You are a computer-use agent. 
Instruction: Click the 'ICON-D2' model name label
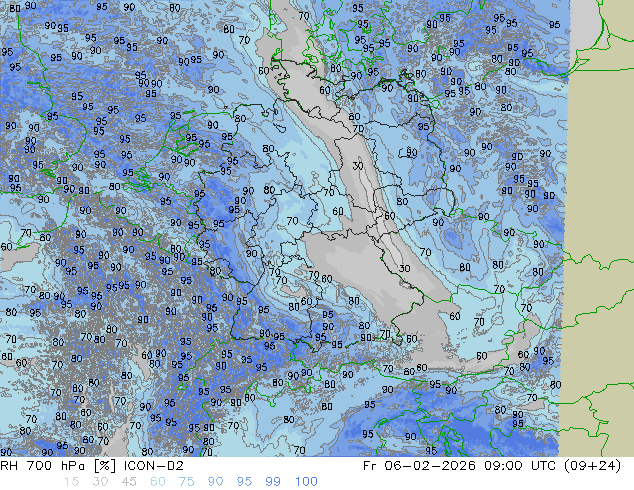154,466
